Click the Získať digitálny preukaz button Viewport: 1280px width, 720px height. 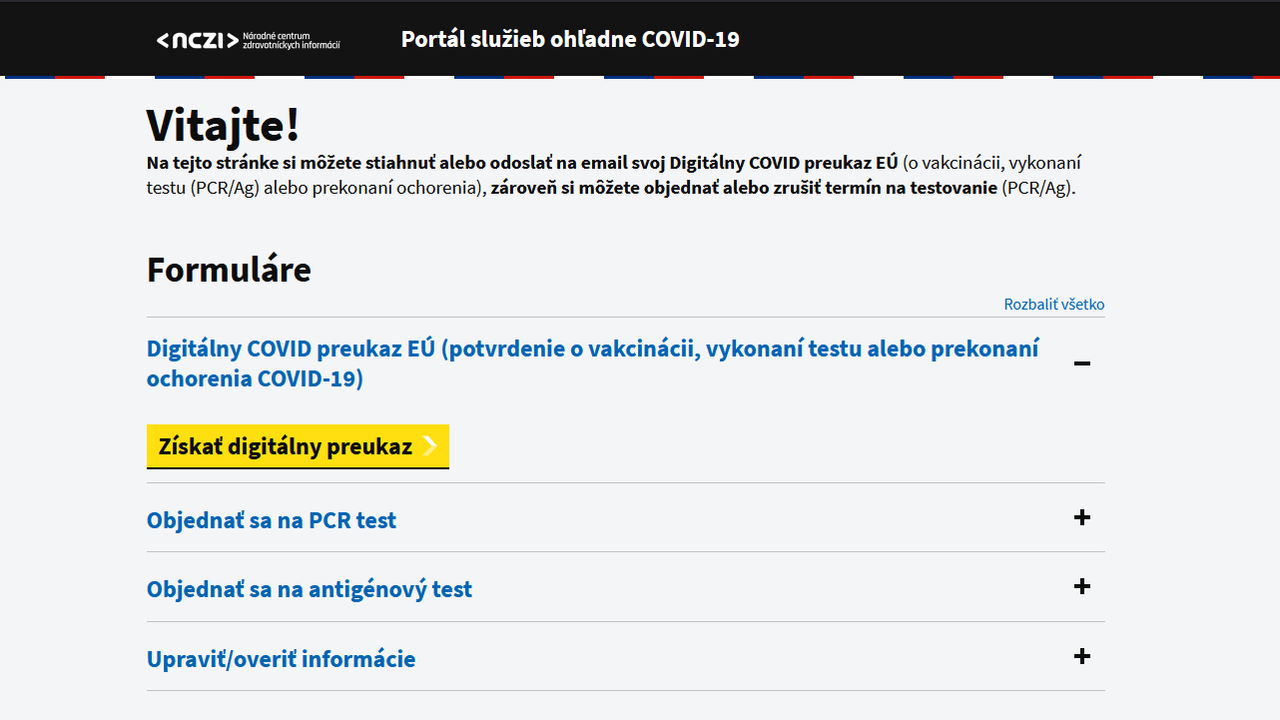point(298,446)
